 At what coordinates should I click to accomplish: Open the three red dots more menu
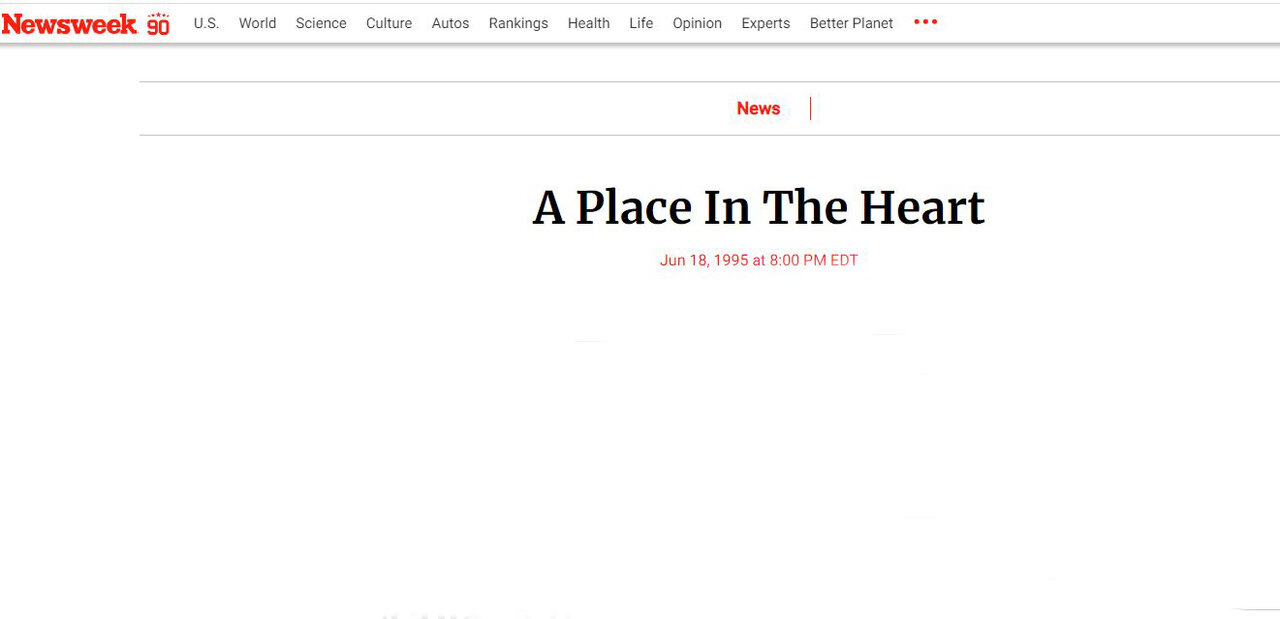tap(925, 22)
